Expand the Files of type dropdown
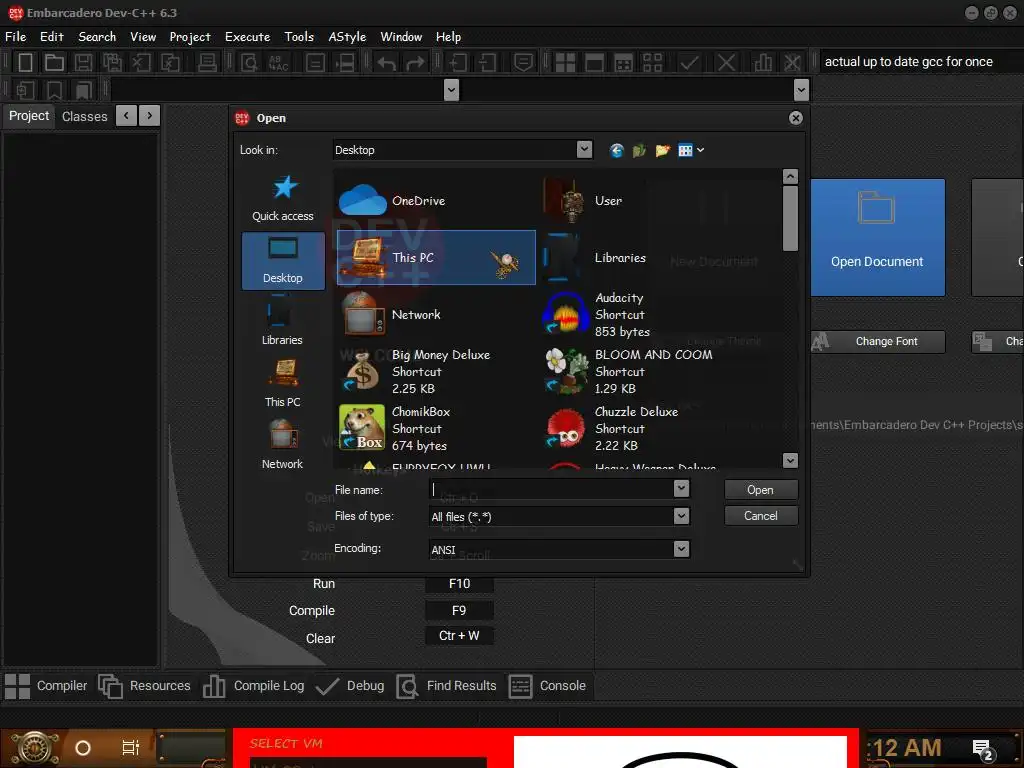 click(681, 516)
